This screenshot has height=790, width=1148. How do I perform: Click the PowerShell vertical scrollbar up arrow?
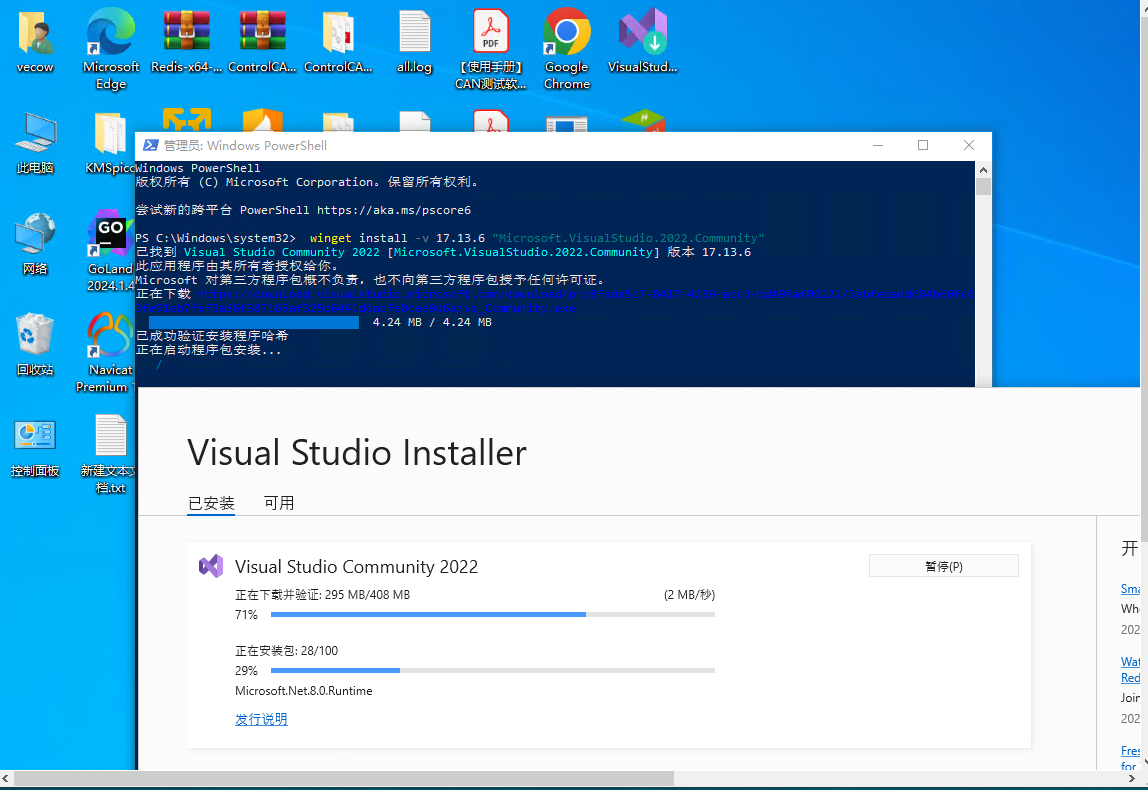(x=983, y=170)
